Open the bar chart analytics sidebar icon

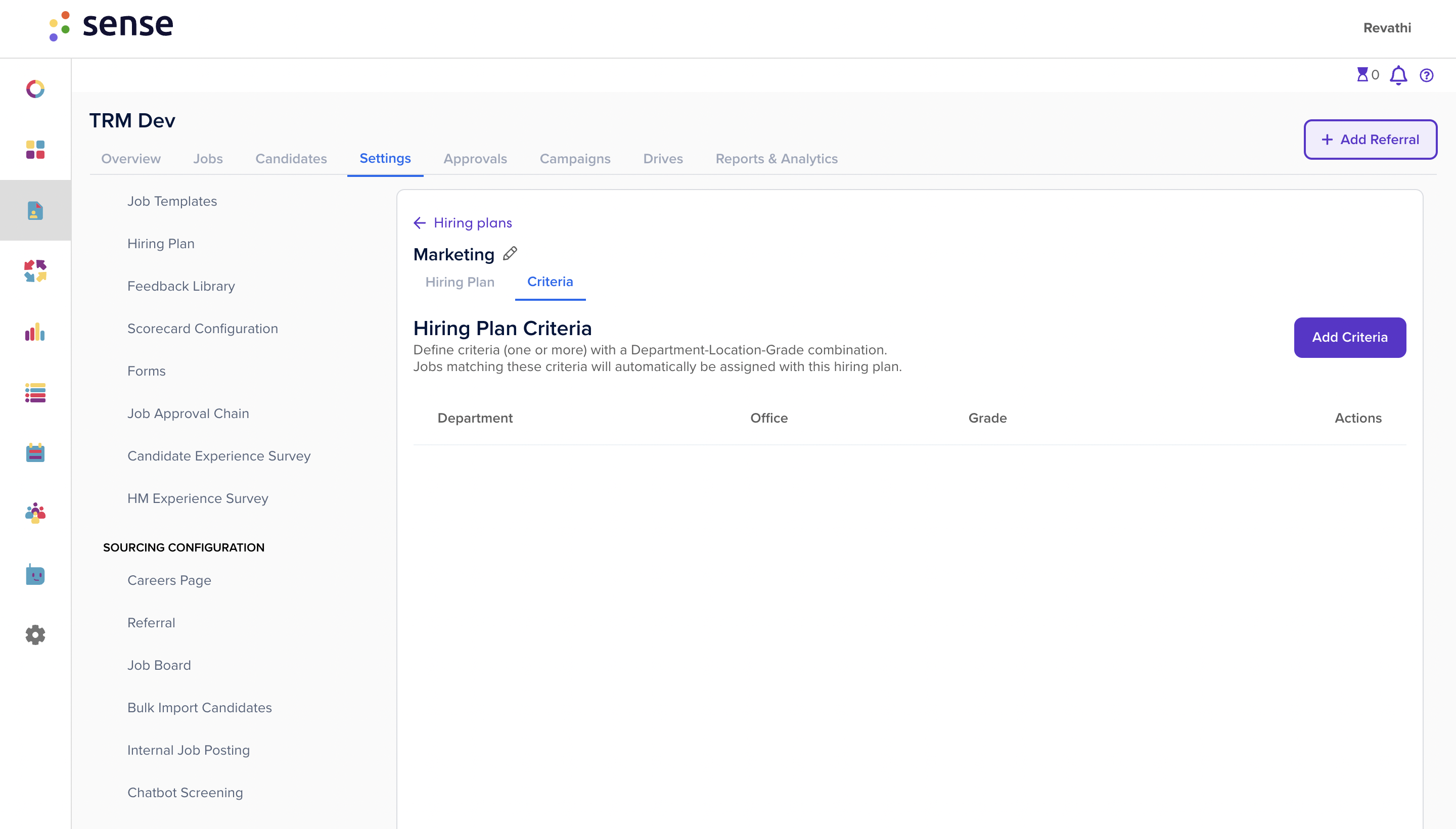(35, 333)
